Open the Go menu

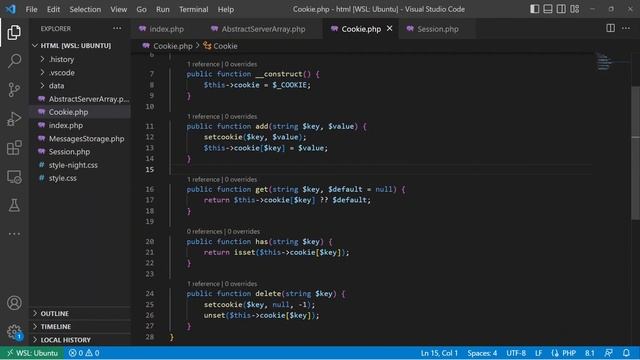[x=141, y=9]
